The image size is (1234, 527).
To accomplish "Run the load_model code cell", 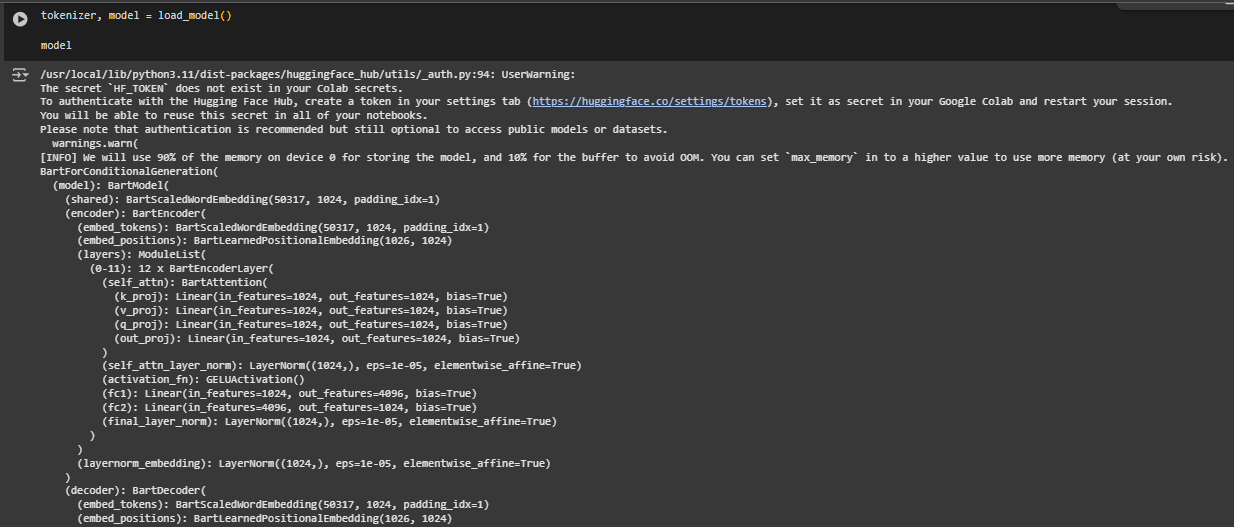I will click(20, 18).
